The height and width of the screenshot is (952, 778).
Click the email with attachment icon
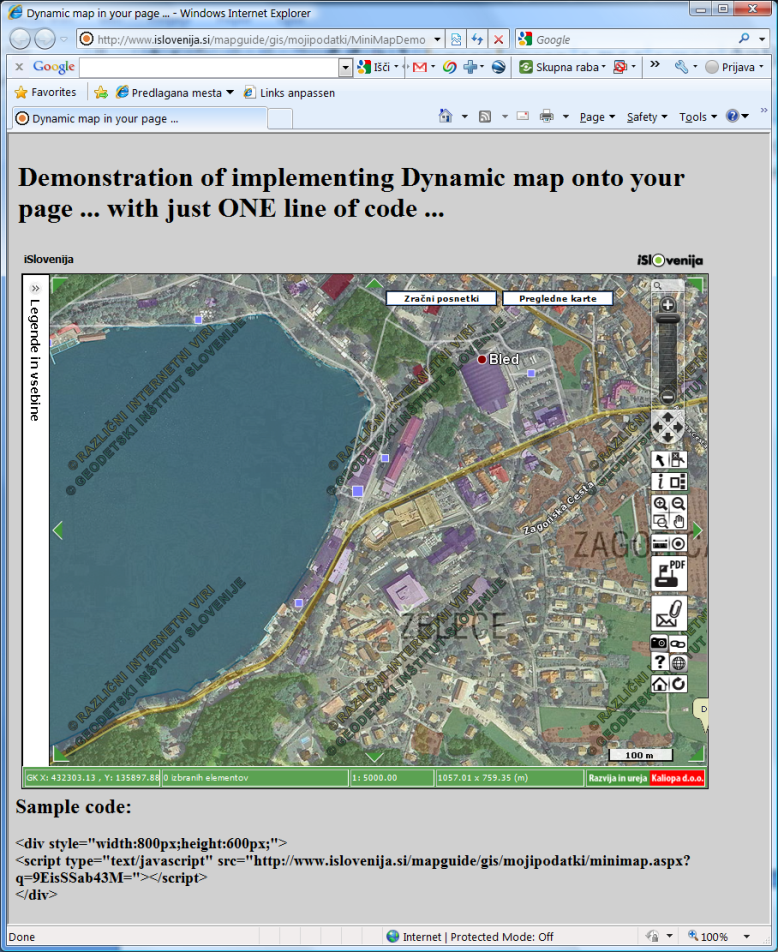tap(669, 614)
